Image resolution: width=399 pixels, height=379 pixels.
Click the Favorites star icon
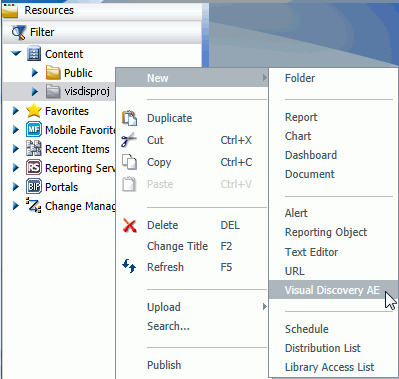click(34, 111)
